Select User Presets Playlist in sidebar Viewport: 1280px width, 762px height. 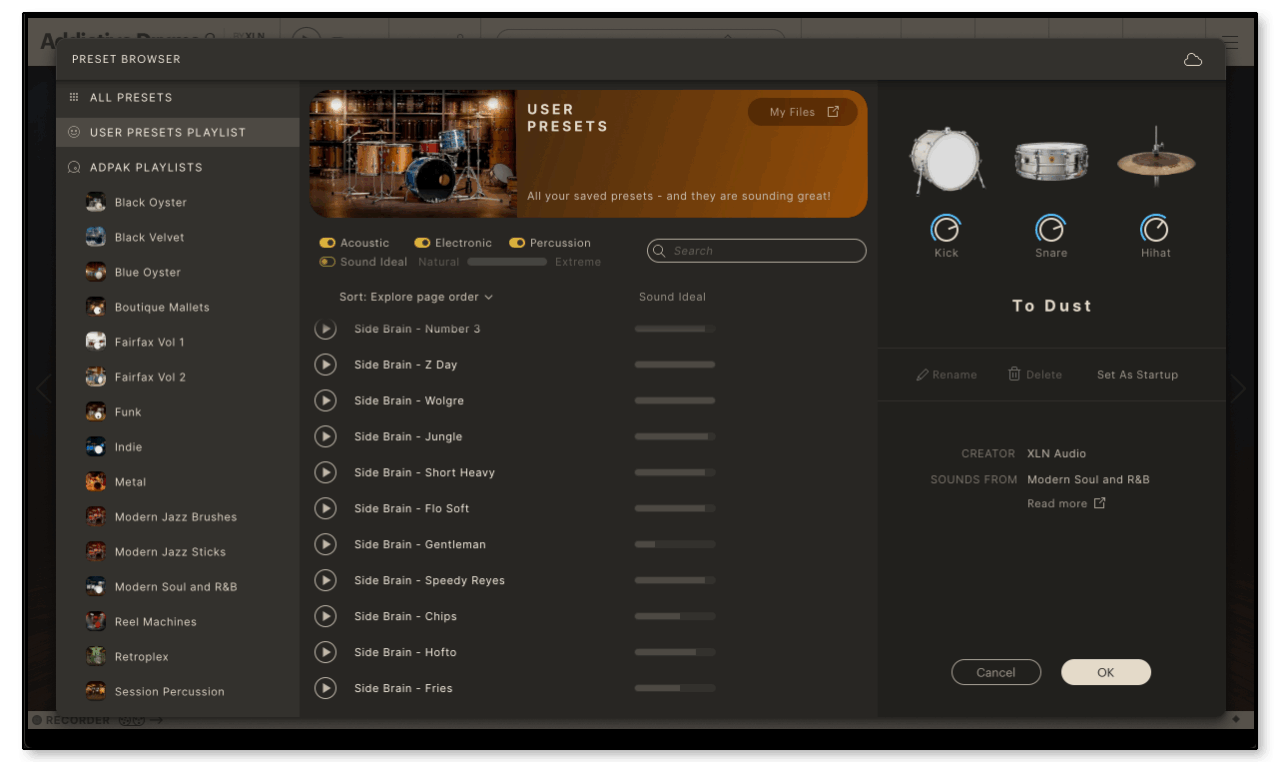[x=178, y=133]
